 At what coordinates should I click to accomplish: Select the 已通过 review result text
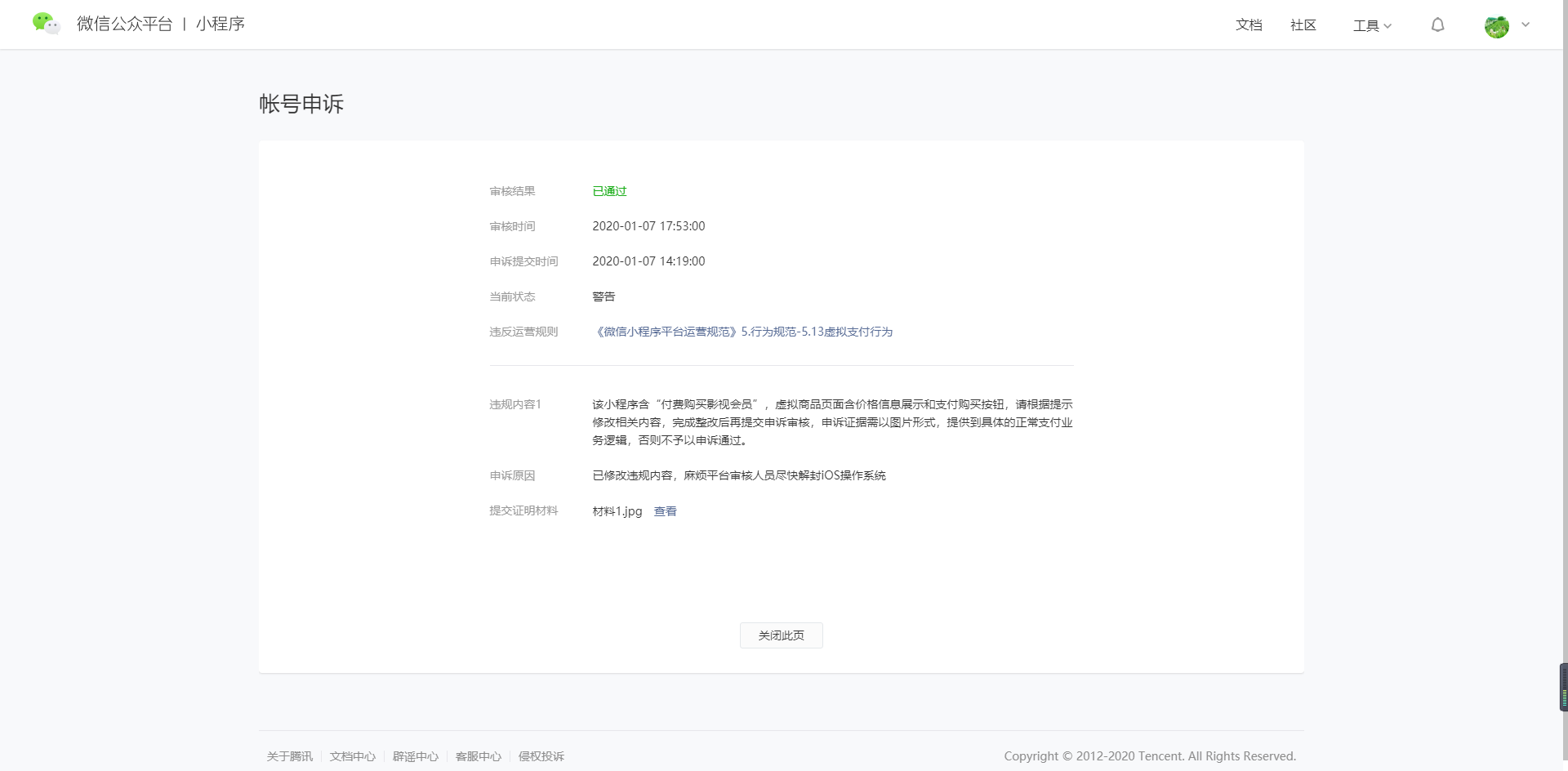click(x=609, y=191)
